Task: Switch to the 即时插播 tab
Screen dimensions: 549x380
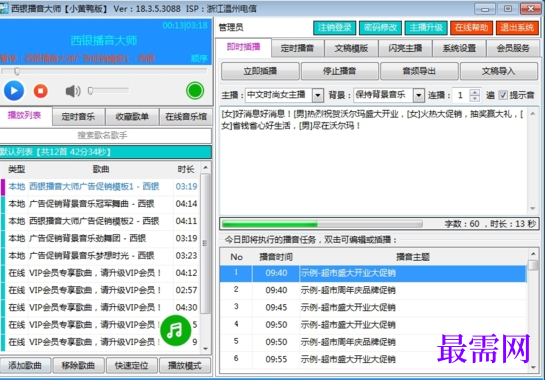Action: 244,47
